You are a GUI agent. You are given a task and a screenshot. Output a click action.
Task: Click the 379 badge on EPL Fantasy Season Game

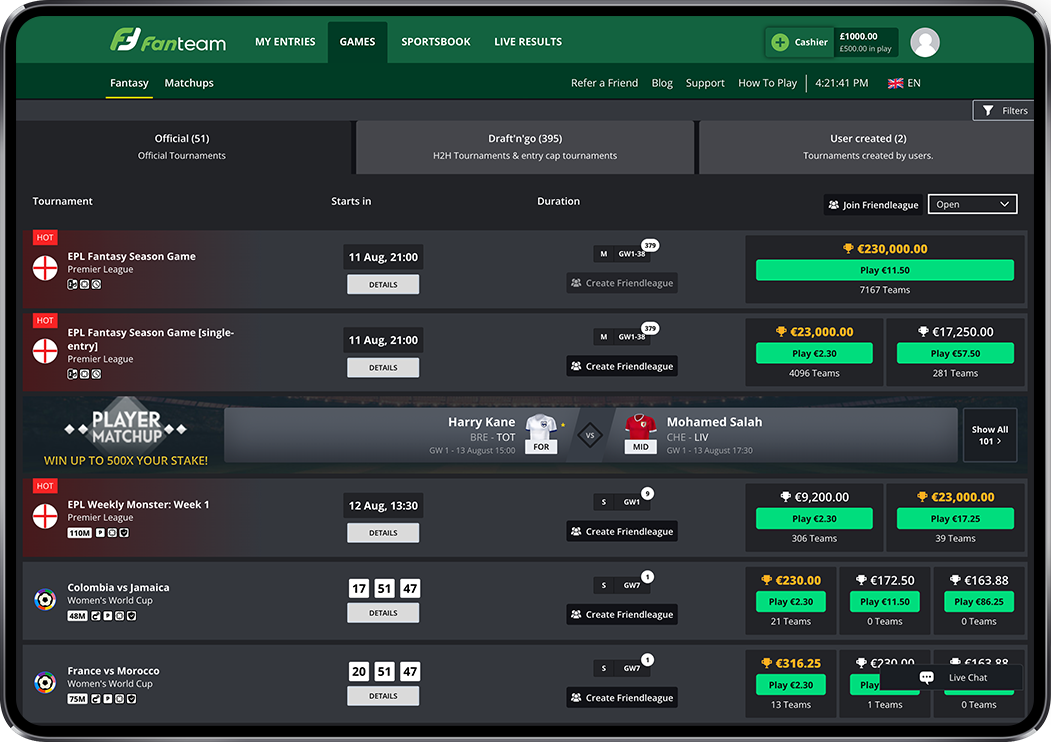click(650, 245)
